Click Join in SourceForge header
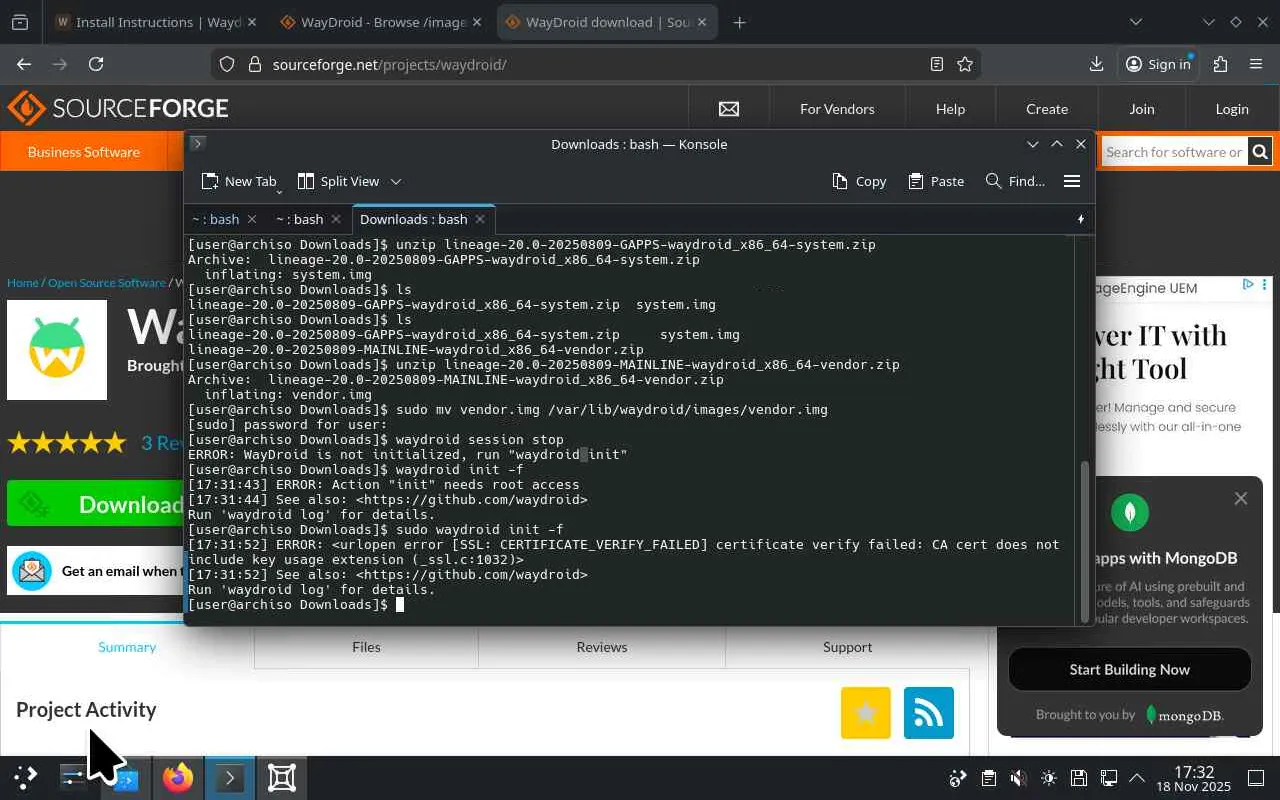Screen dimensions: 1280x800 coord(1142,109)
